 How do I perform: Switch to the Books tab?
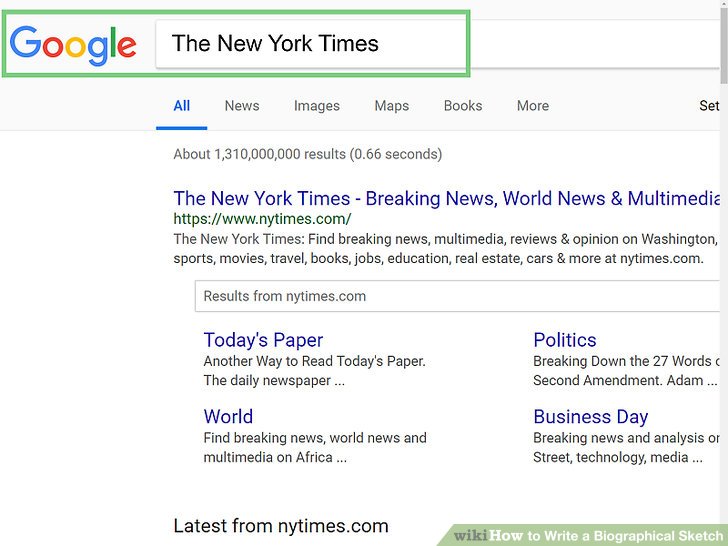pyautogui.click(x=463, y=106)
